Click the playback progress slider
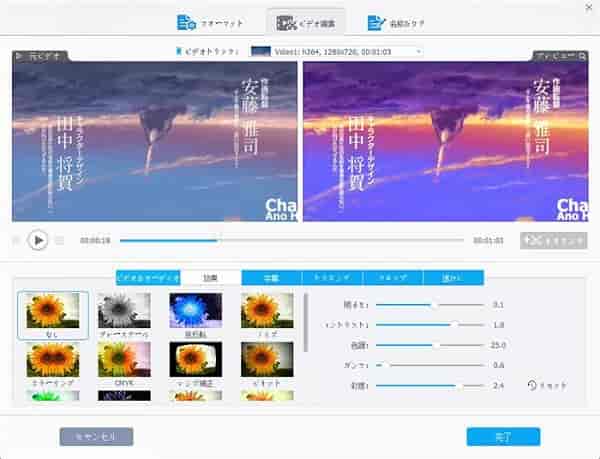Screen dimensions: 600x459 292,241
